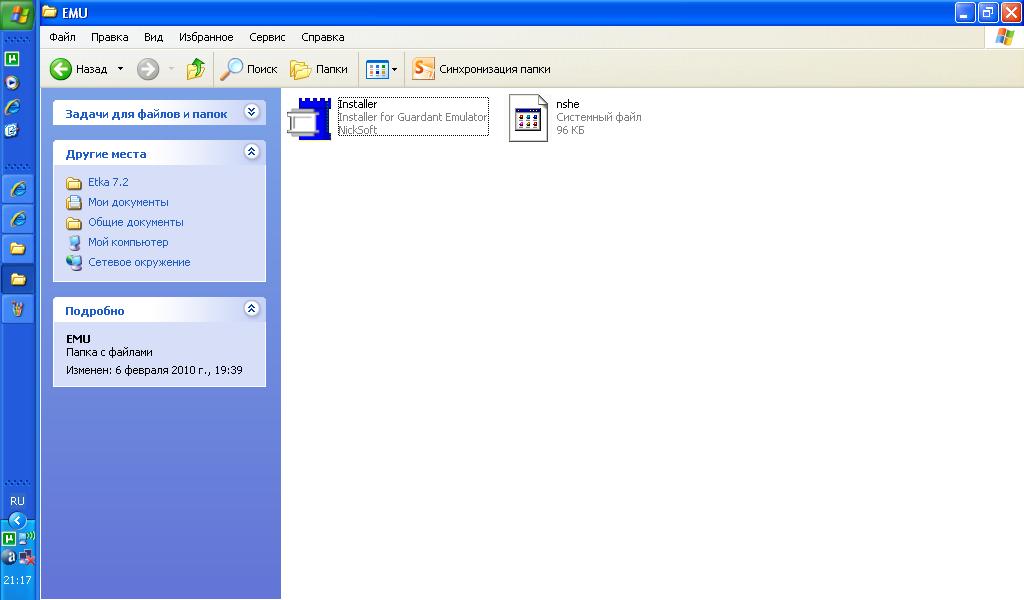Select the Installer application icon
Image resolution: width=1024 pixels, height=600 pixels.
coord(309,118)
